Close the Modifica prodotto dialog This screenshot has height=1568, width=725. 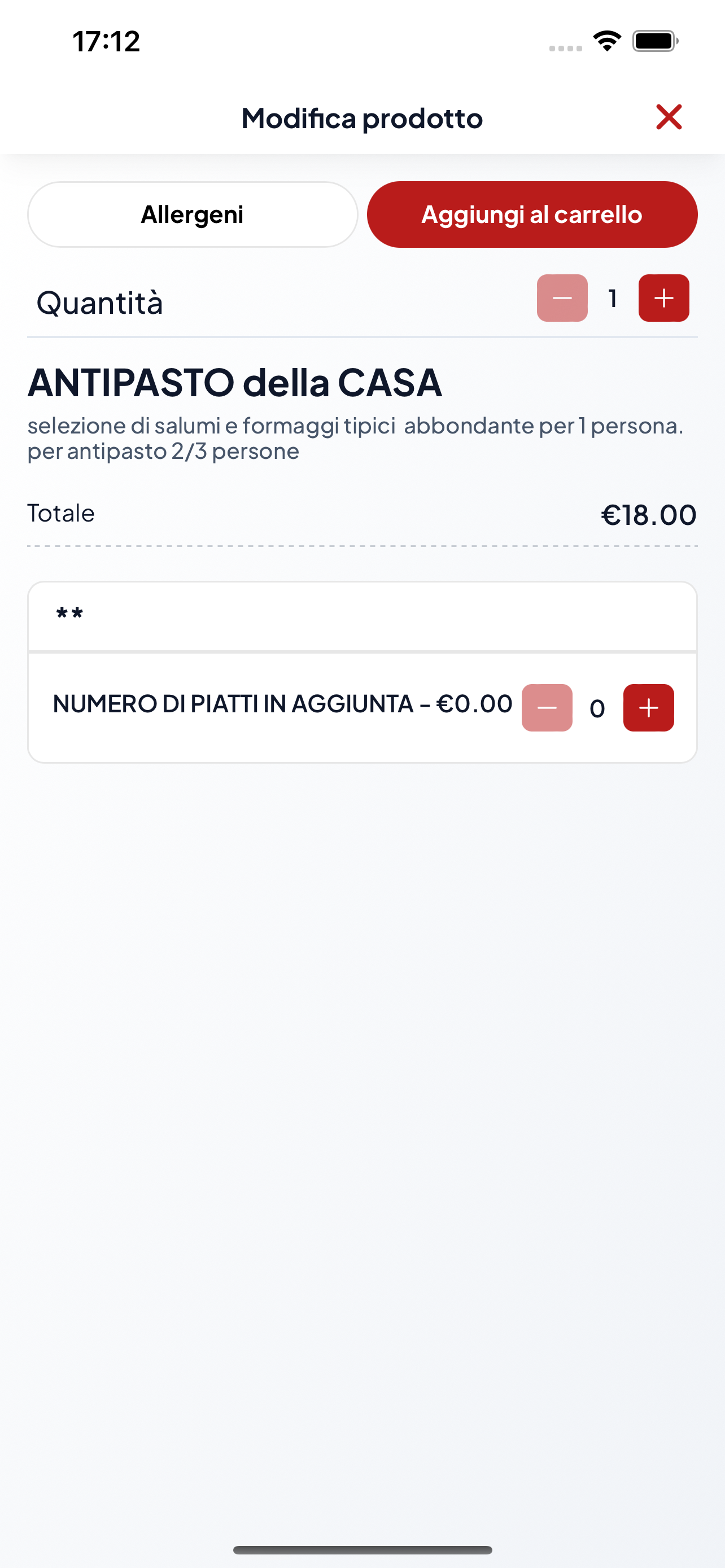[x=669, y=117]
